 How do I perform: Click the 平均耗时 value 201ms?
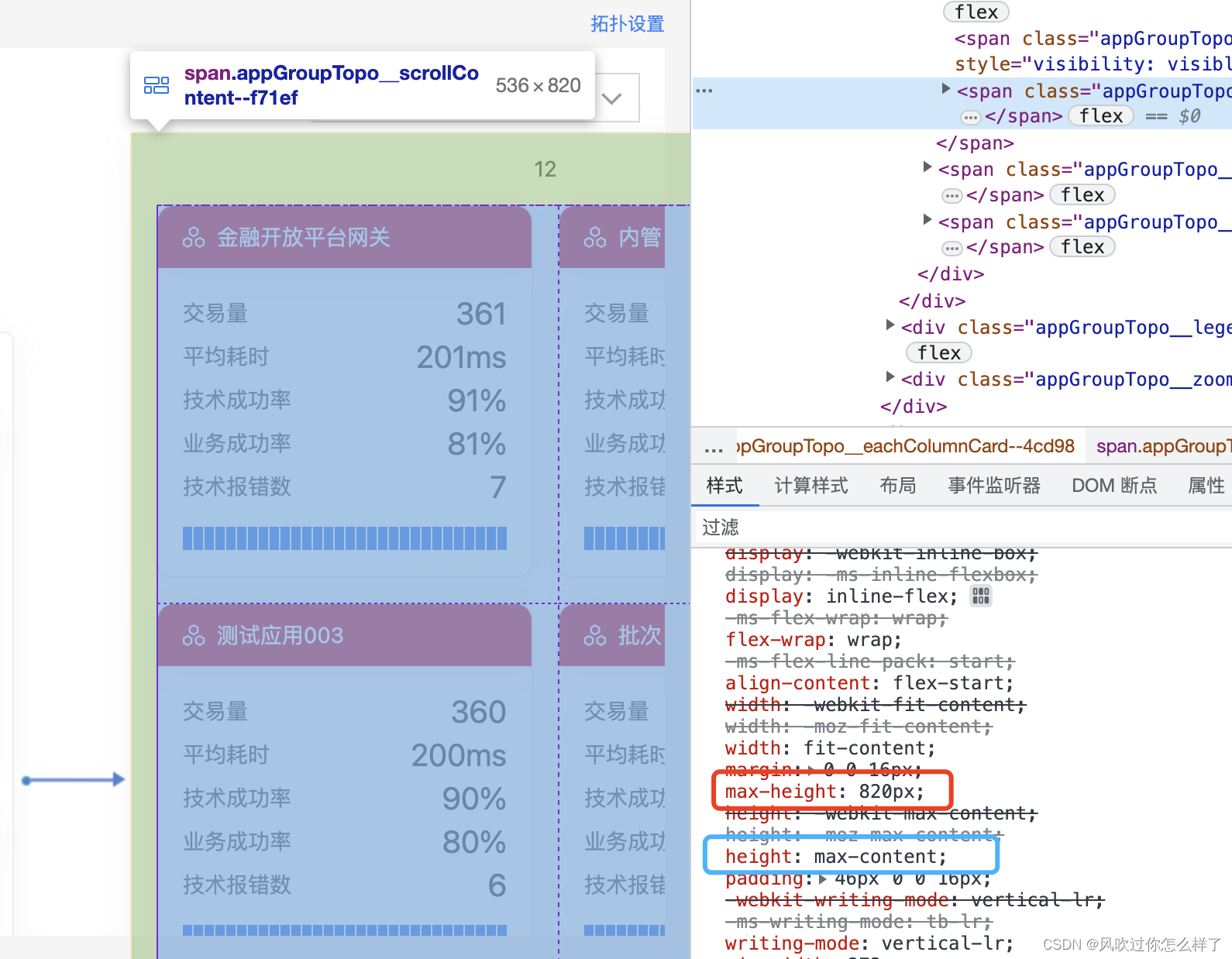[462, 357]
